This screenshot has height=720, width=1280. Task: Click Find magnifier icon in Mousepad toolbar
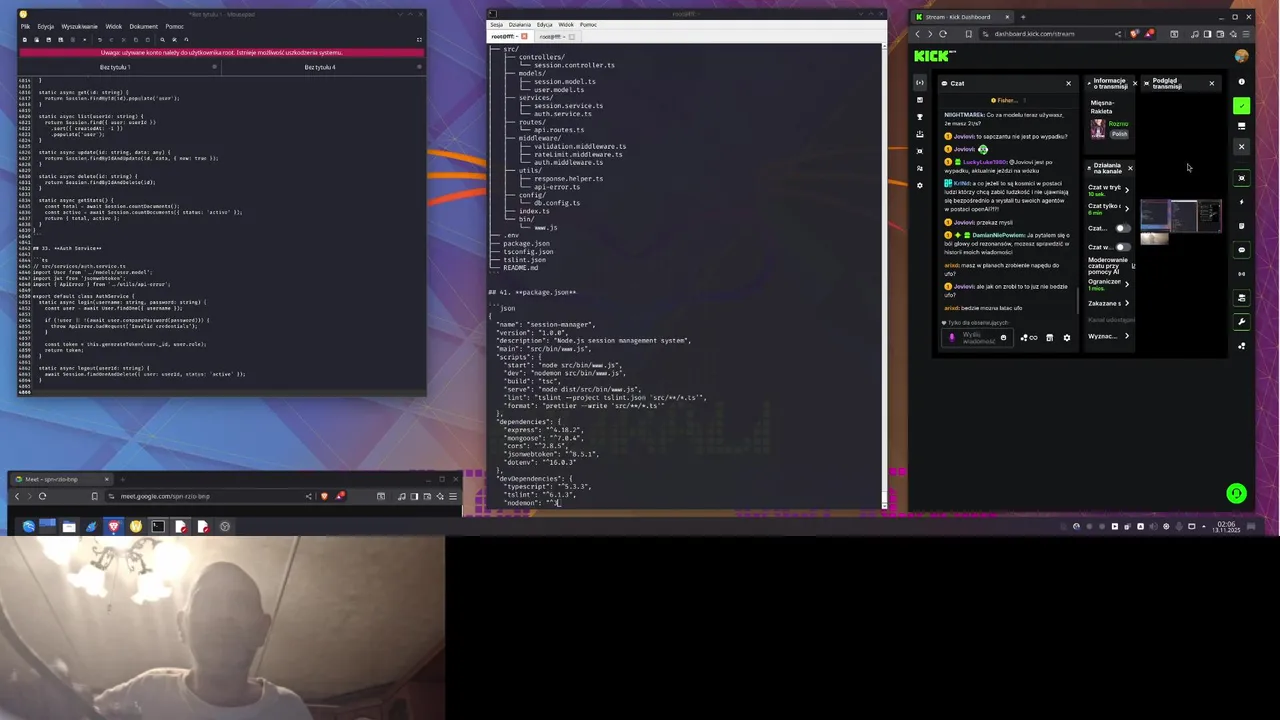(x=162, y=40)
